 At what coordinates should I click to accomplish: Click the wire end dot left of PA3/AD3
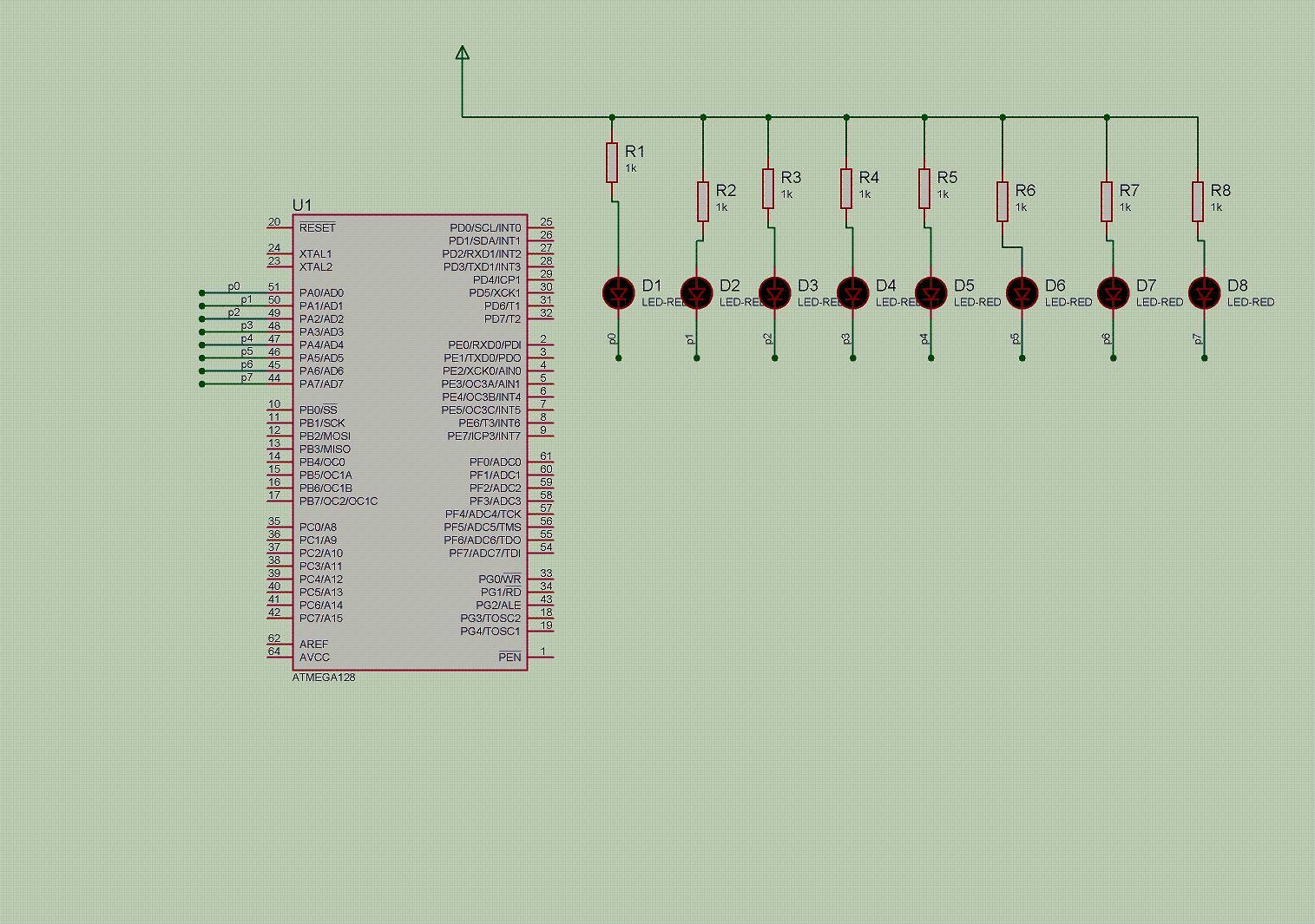tap(202, 331)
